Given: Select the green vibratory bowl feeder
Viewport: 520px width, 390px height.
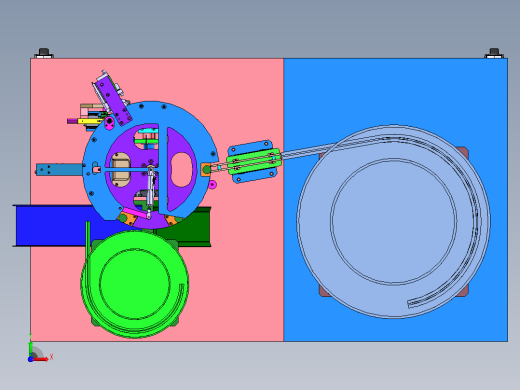Looking at the screenshot, I should pos(135,284).
